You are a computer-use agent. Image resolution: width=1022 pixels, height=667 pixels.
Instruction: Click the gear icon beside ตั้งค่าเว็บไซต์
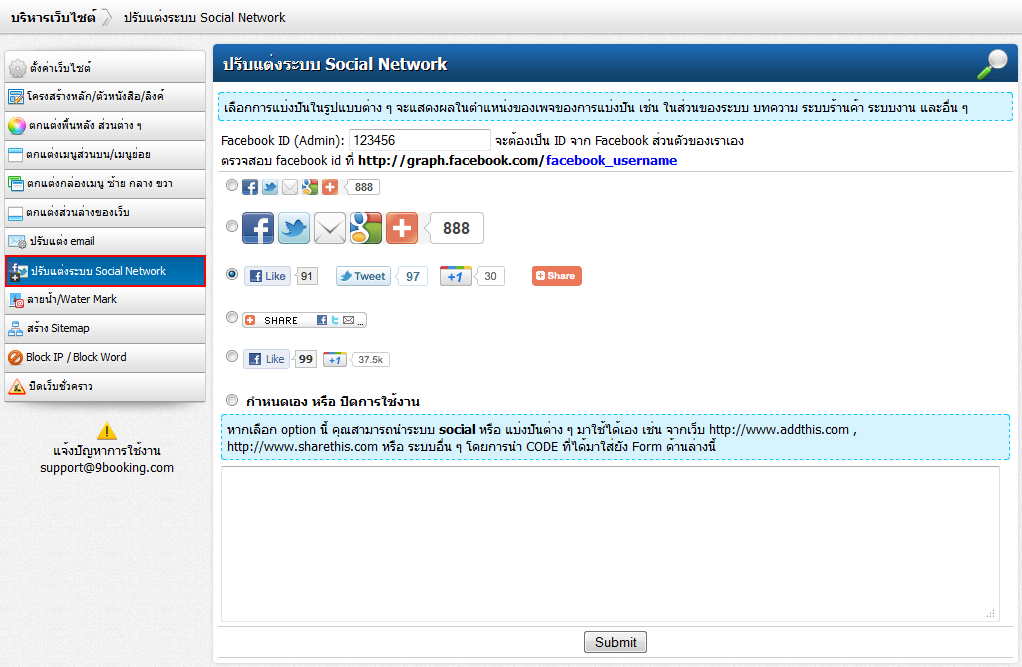[x=18, y=68]
